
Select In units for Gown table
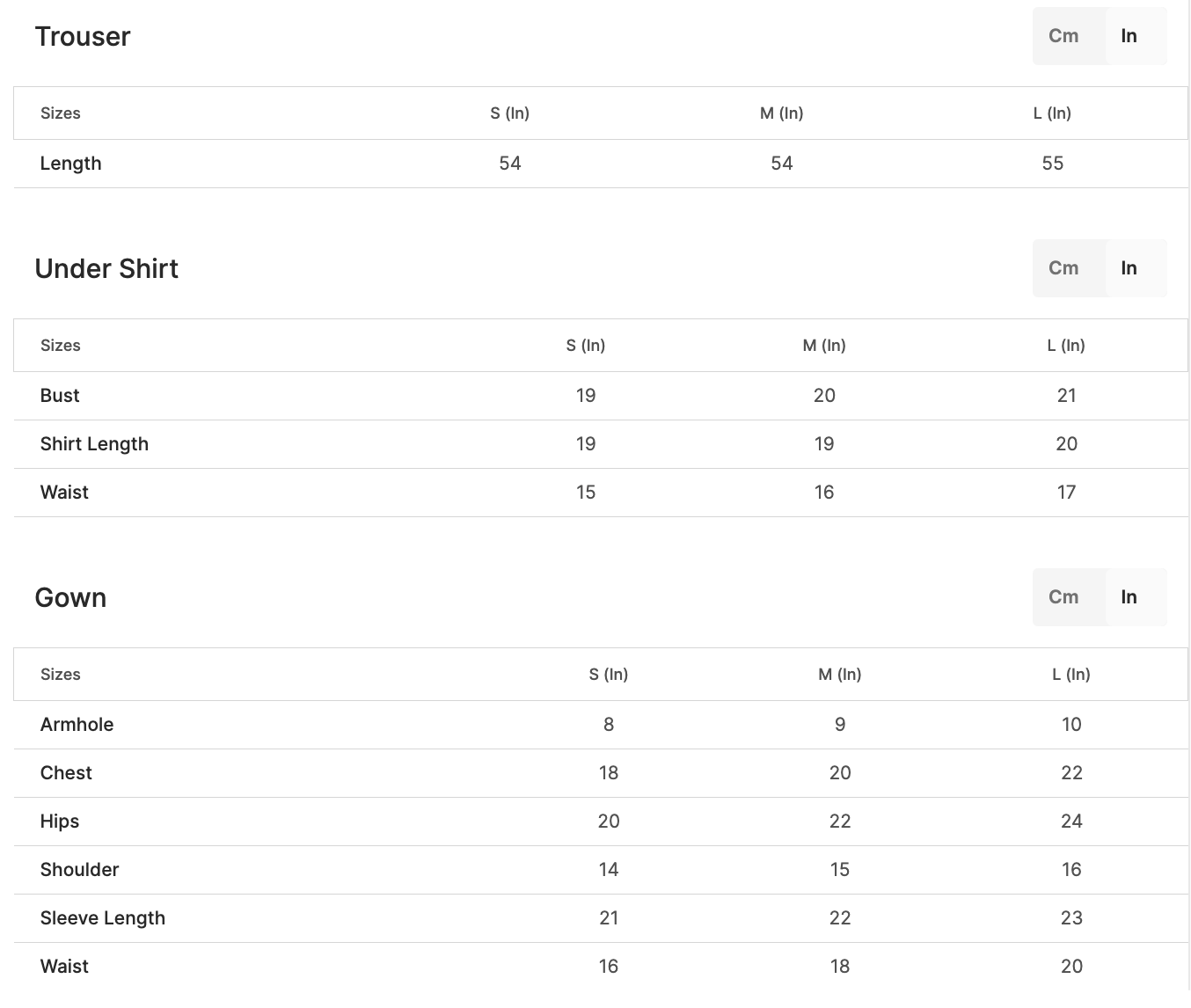pyautogui.click(x=1129, y=597)
